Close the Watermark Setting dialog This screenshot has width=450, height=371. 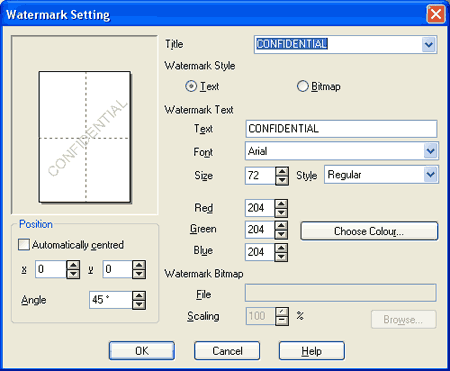pyautogui.click(x=436, y=14)
